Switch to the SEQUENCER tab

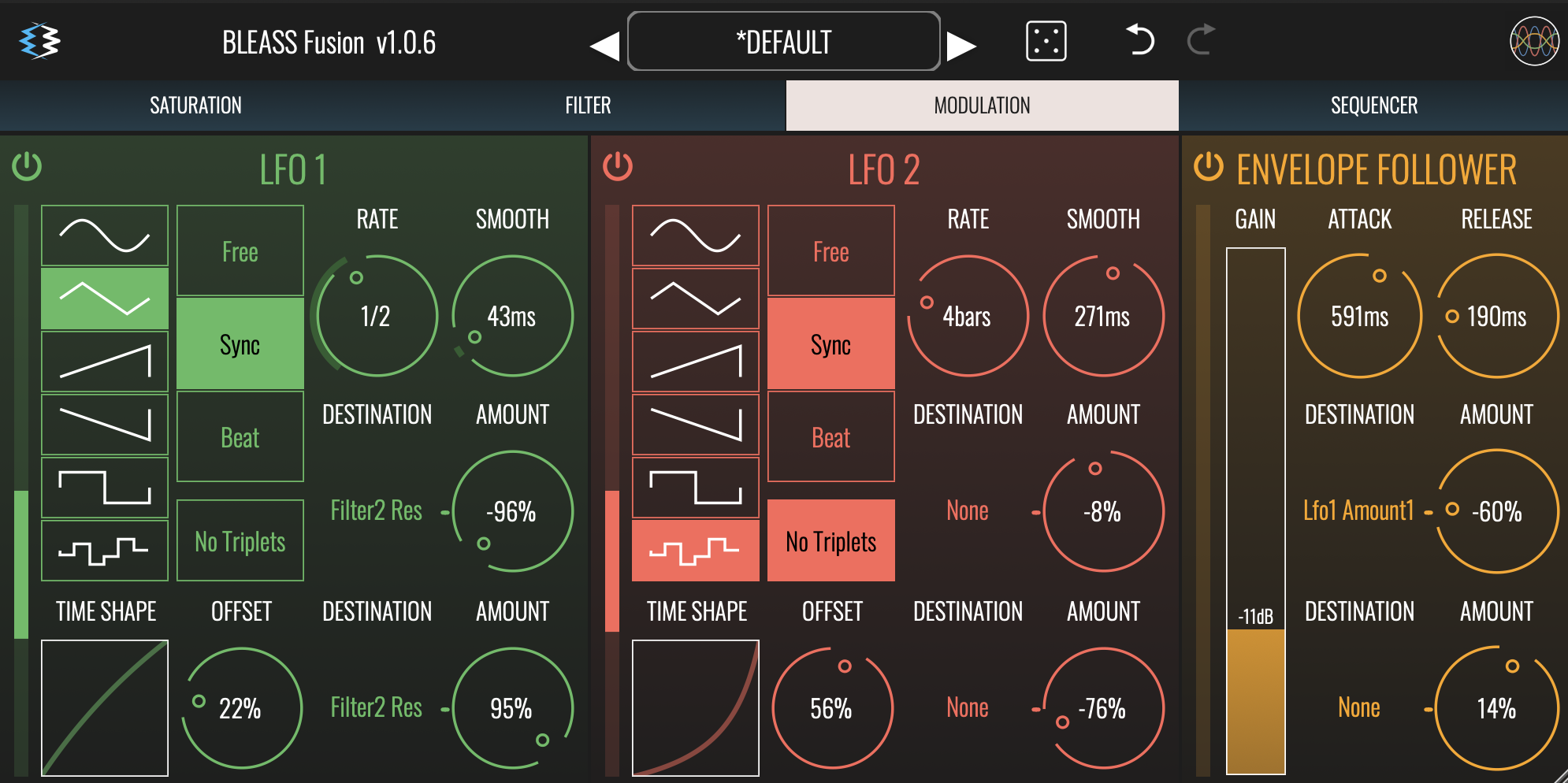[x=1374, y=105]
